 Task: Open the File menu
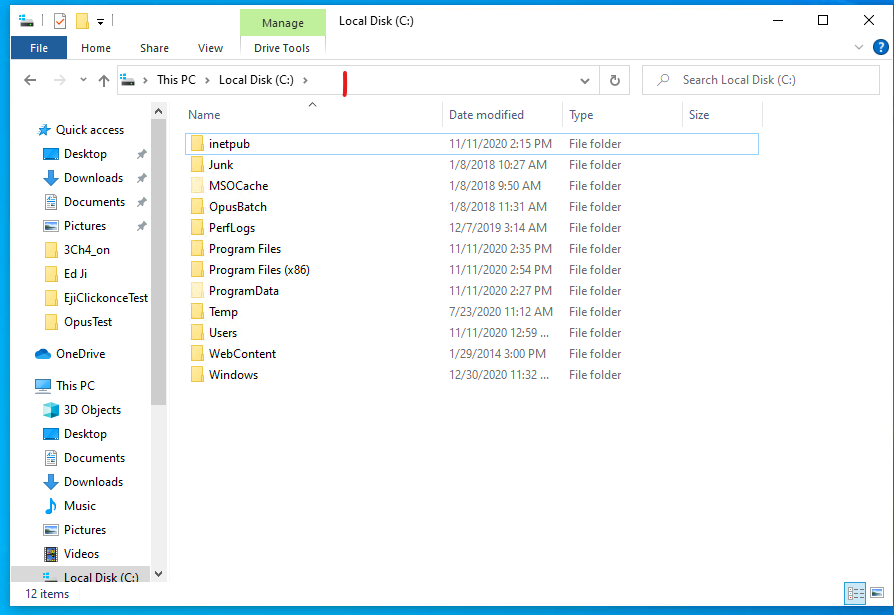39,48
